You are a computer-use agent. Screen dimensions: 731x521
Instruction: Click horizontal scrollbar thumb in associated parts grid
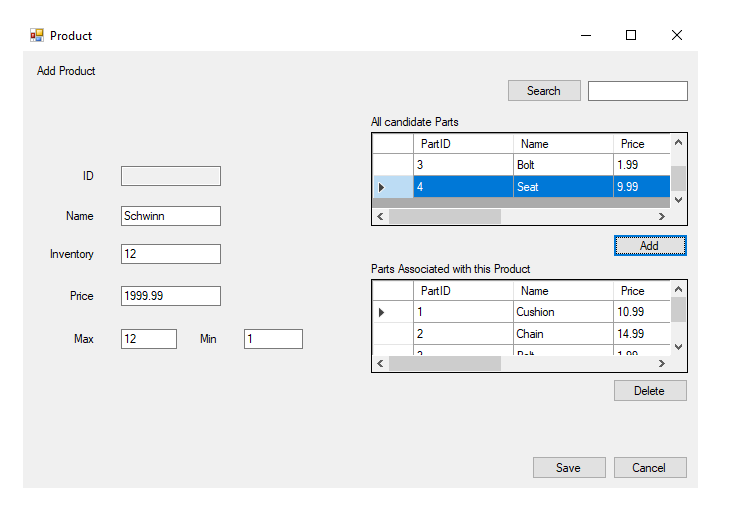pyautogui.click(x=445, y=363)
